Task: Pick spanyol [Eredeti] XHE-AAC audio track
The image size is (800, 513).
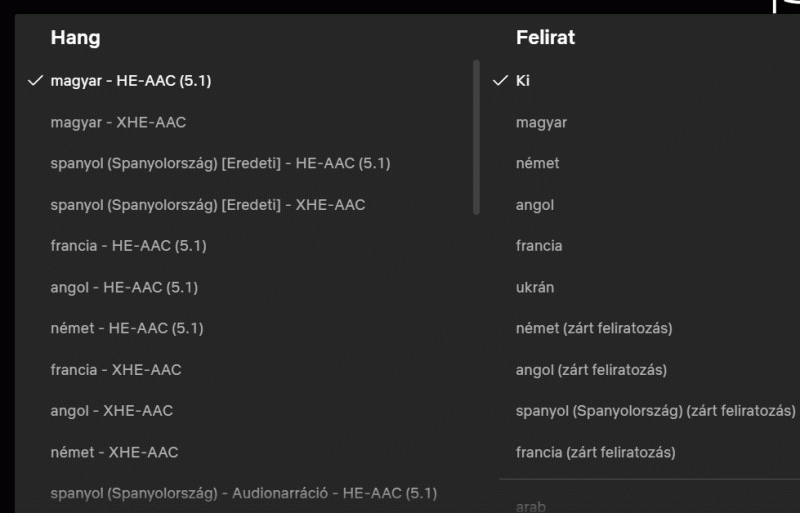Action: (207, 205)
